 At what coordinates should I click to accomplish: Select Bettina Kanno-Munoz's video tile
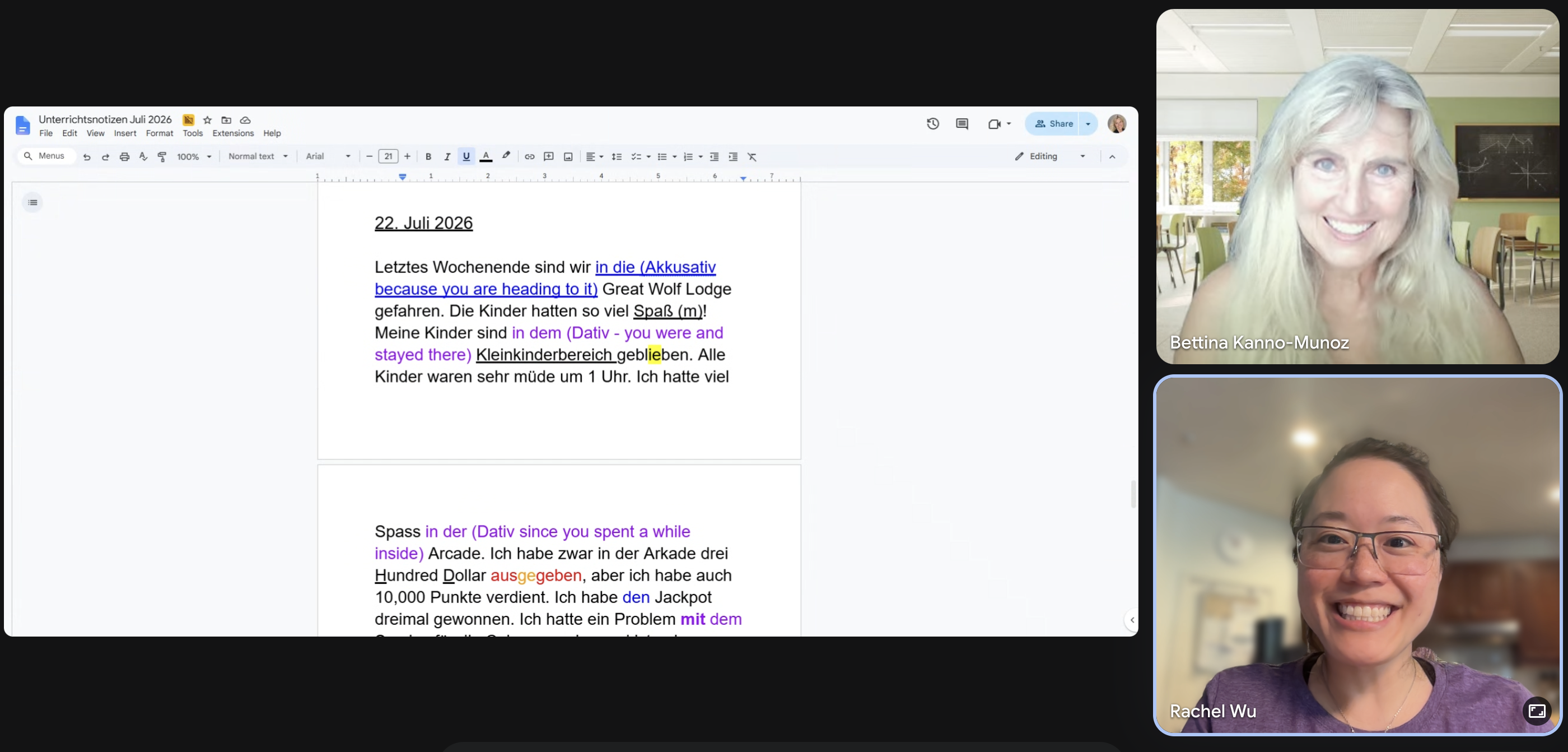coord(1357,187)
